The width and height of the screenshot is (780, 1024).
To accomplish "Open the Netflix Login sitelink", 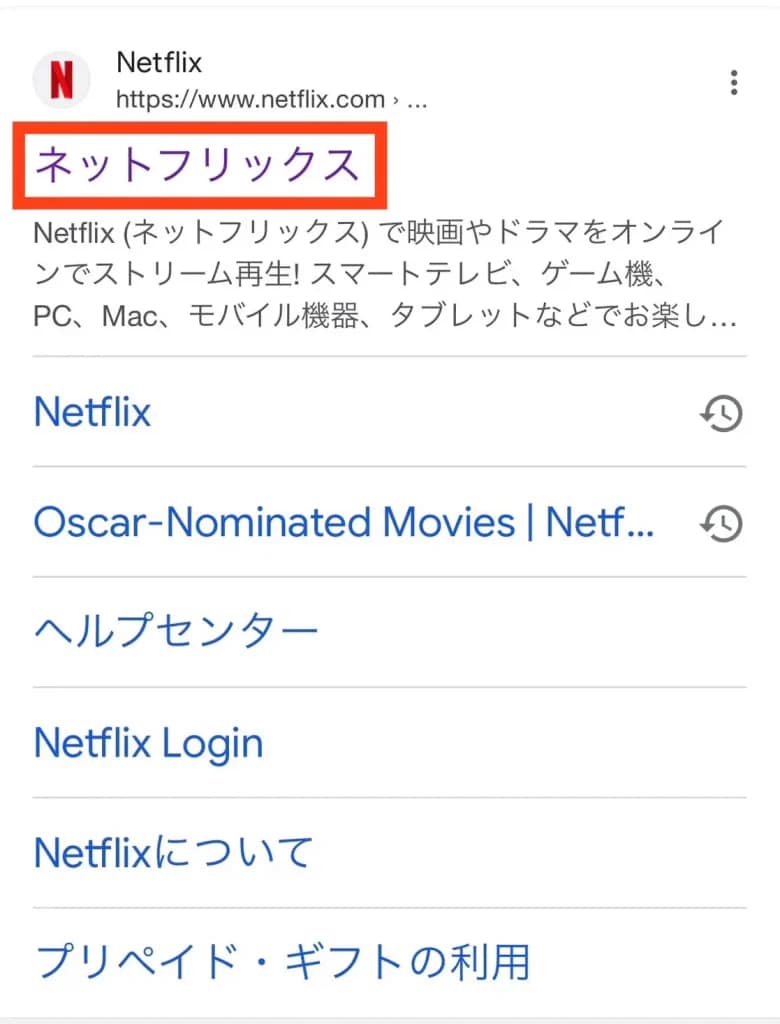I will click(148, 743).
